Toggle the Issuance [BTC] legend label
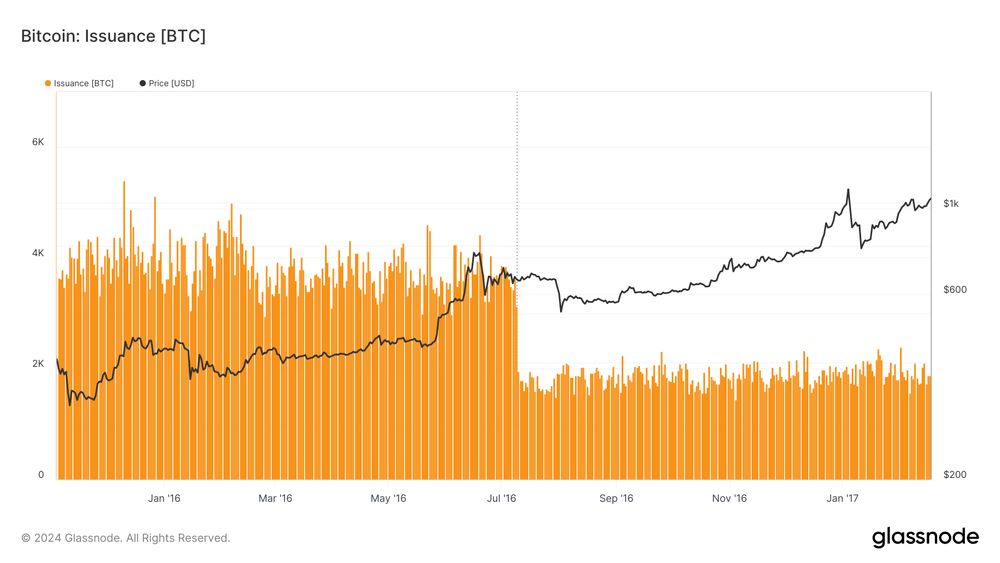 (83, 83)
